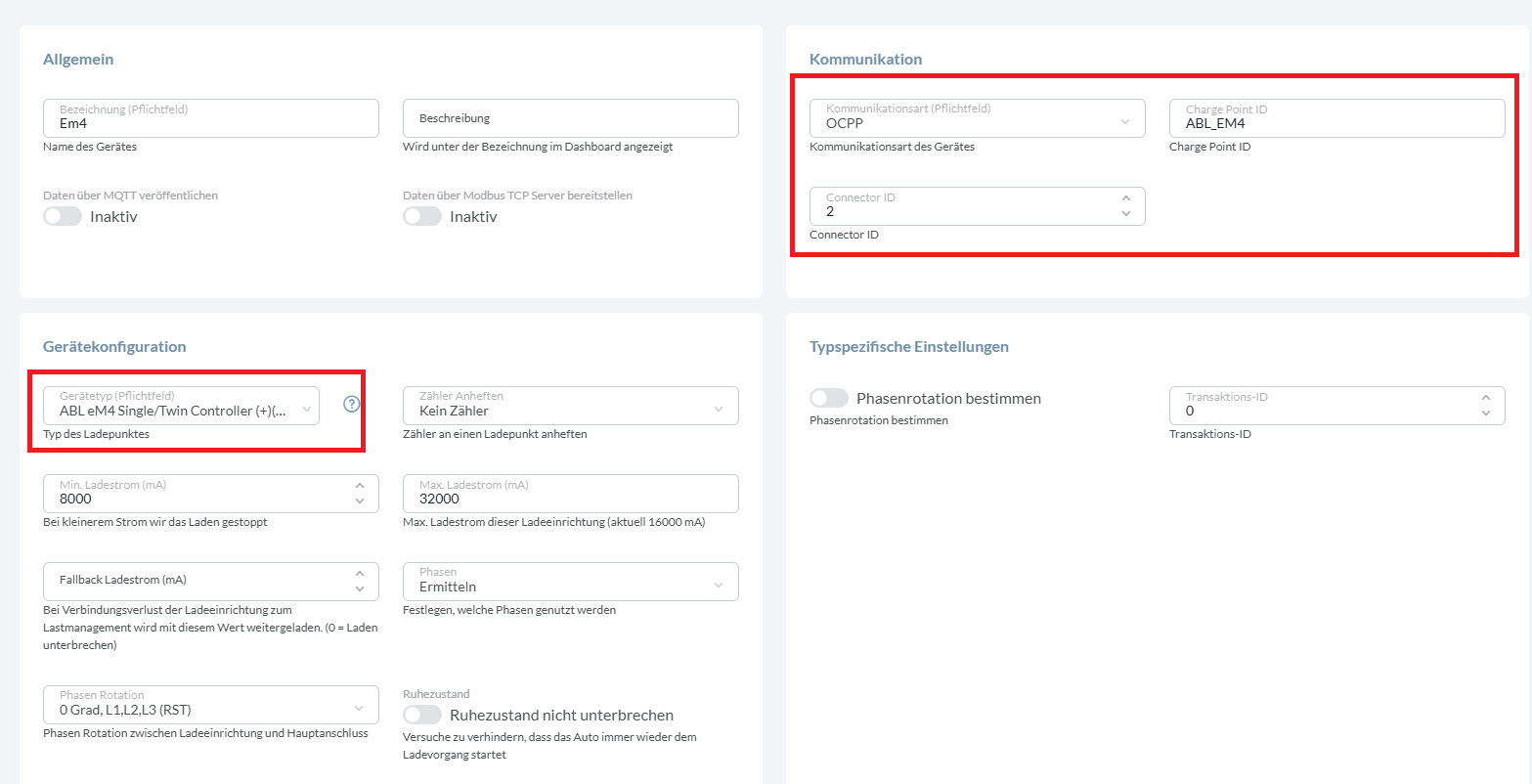Increase the Transaktions-ID value
The height and width of the screenshot is (784, 1532).
(x=1486, y=398)
